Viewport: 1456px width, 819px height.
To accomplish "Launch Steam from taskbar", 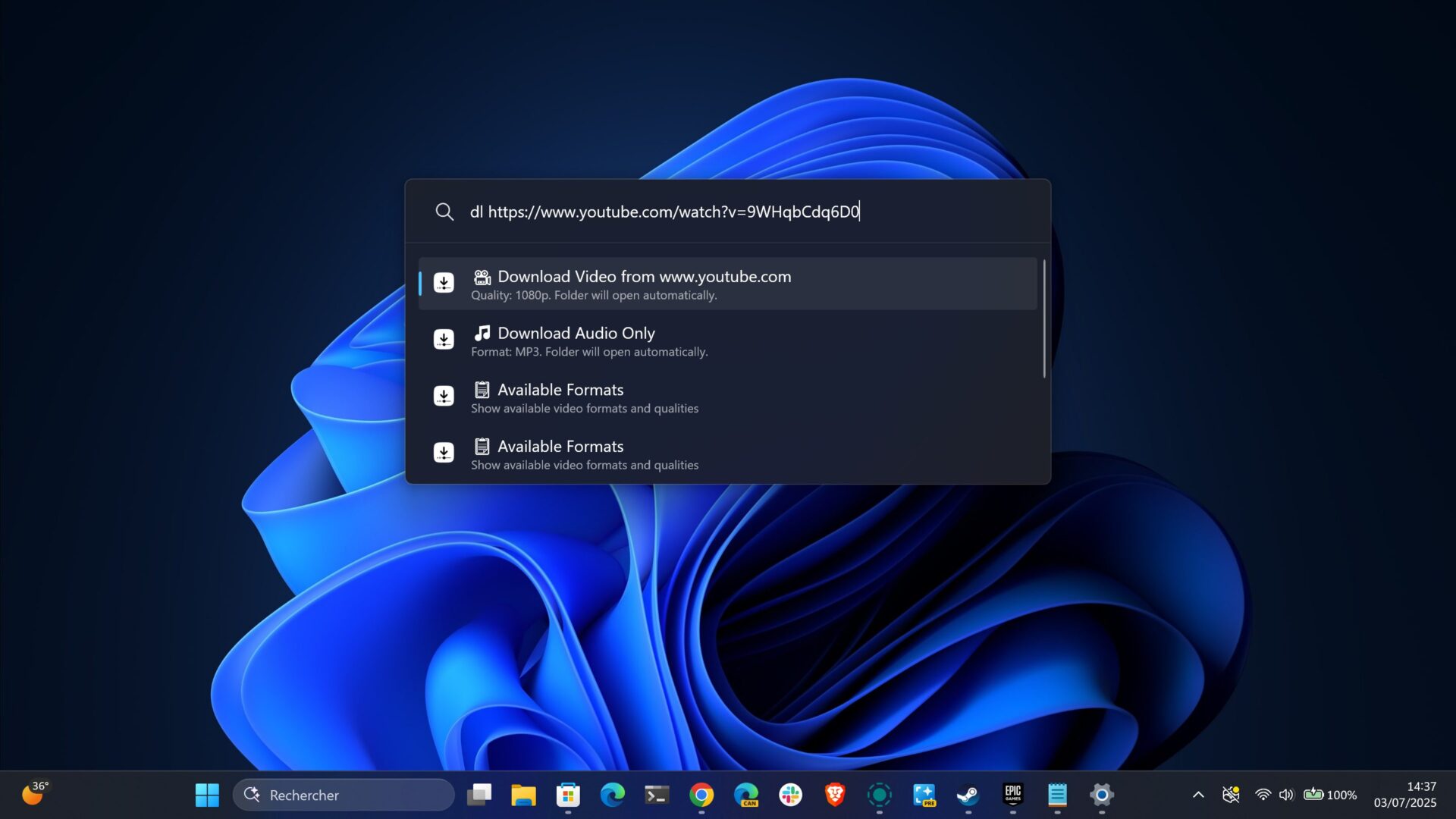I will [968, 795].
